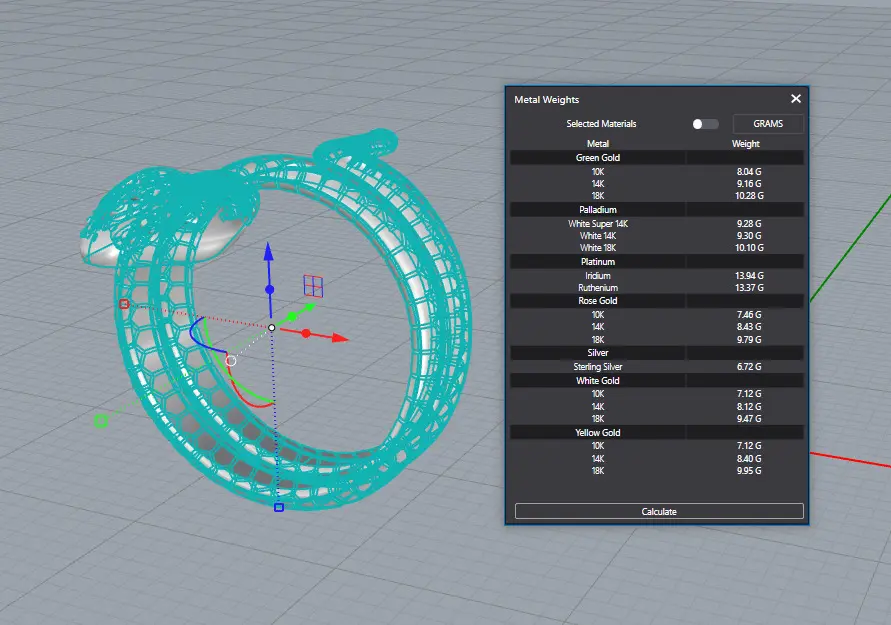891x625 pixels.
Task: Select the White 14K palladium row
Action: [x=657, y=236]
